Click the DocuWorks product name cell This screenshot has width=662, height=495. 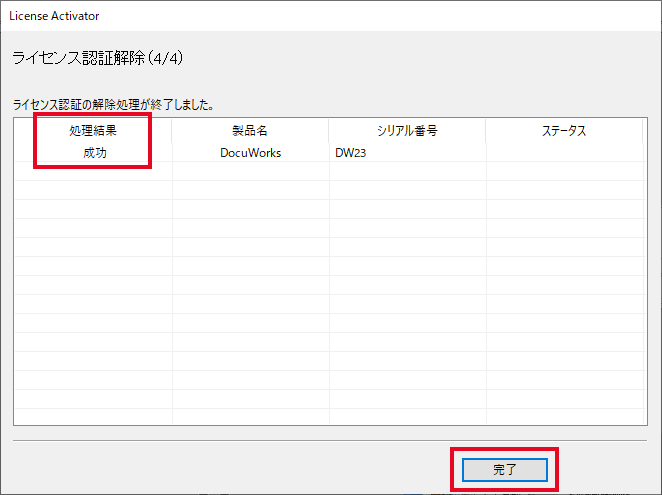point(250,153)
